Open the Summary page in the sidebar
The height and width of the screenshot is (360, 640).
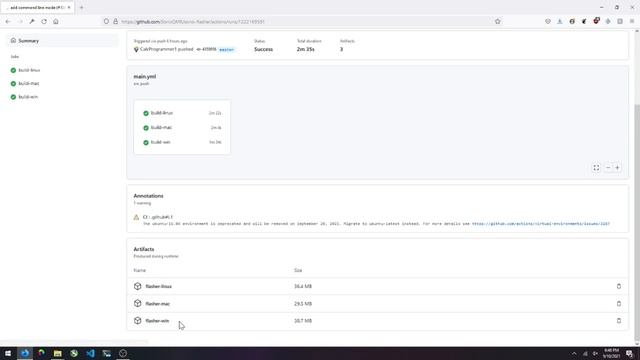pyautogui.click(x=62, y=41)
